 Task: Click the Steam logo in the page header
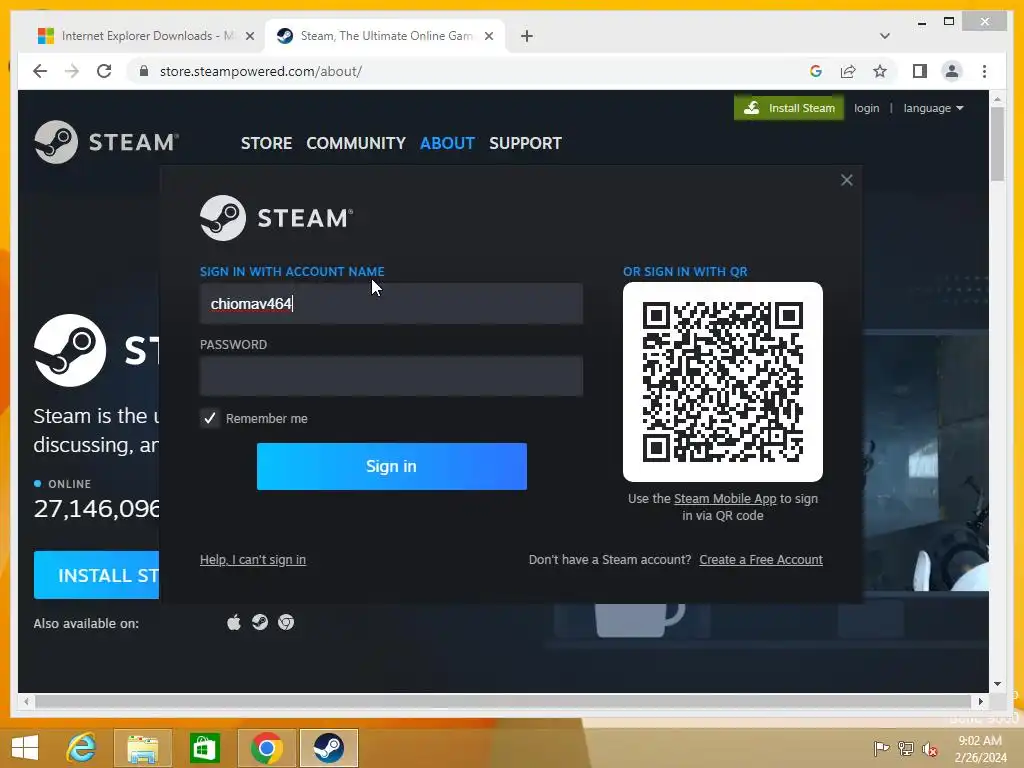(x=106, y=142)
